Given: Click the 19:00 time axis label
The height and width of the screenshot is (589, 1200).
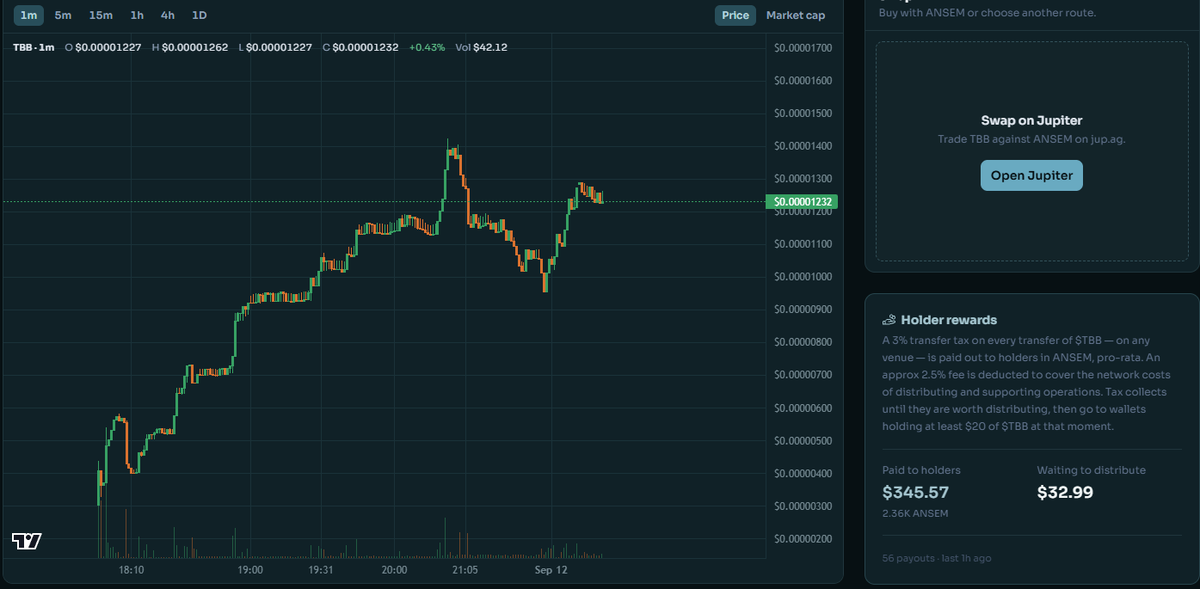Looking at the screenshot, I should (x=250, y=569).
